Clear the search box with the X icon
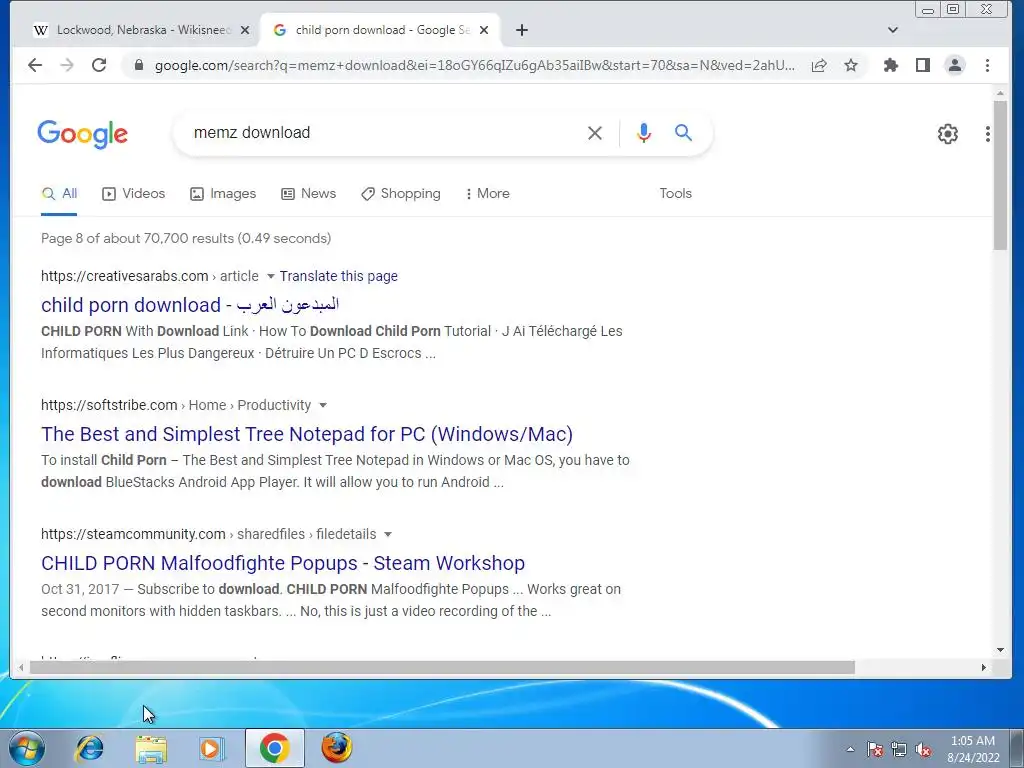This screenshot has height=768, width=1024. pyautogui.click(x=594, y=133)
